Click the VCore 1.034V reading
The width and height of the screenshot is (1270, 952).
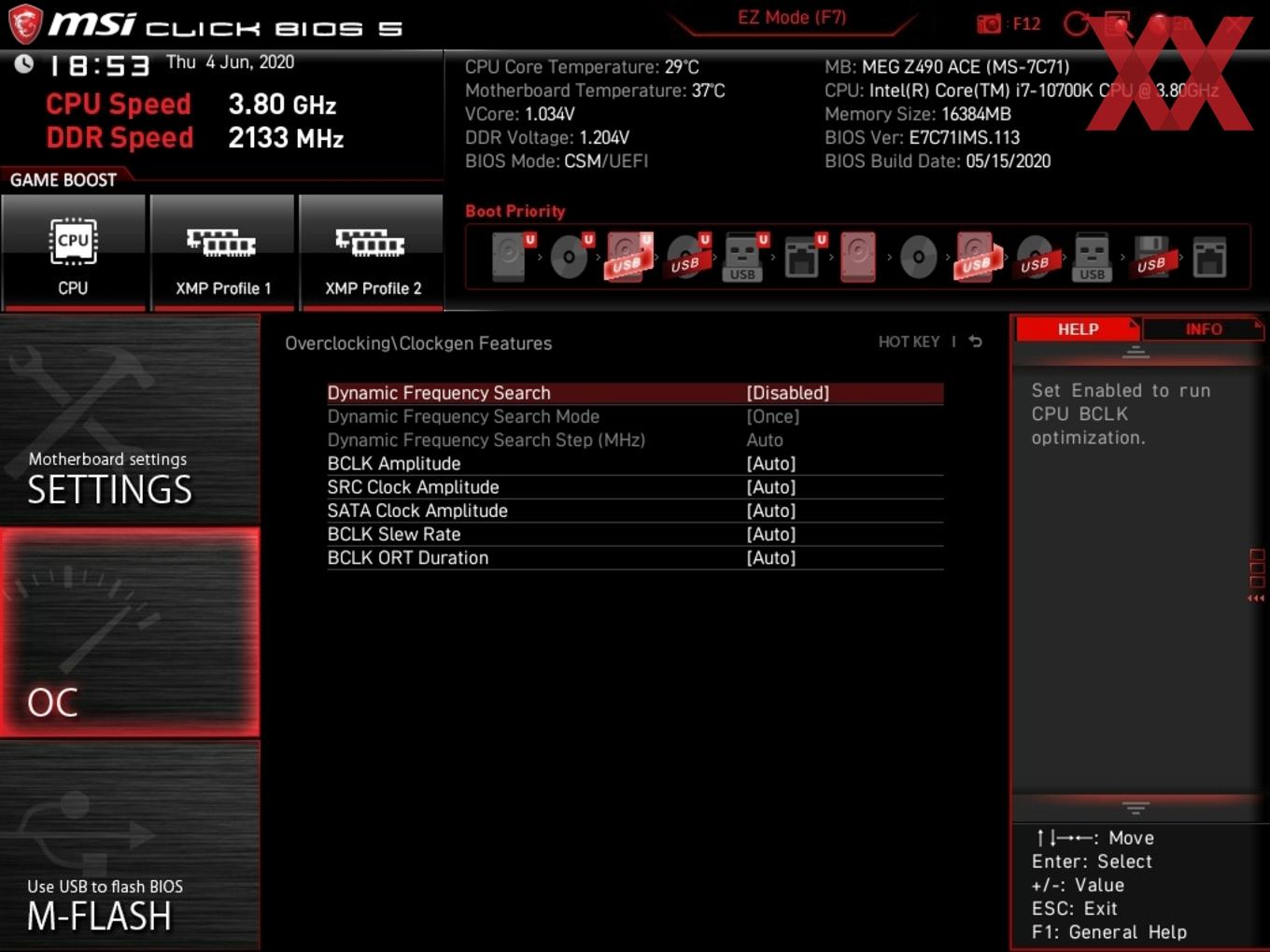[520, 114]
